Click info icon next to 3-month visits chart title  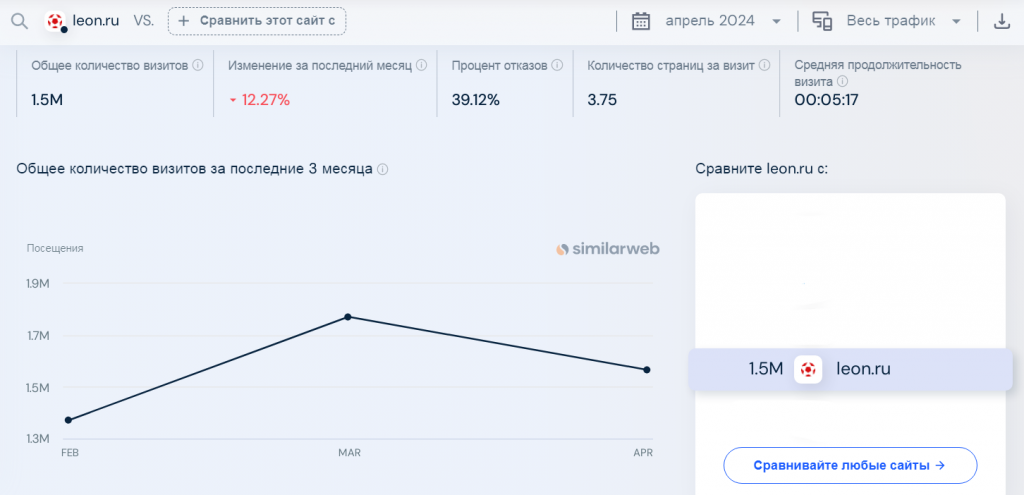[383, 169]
